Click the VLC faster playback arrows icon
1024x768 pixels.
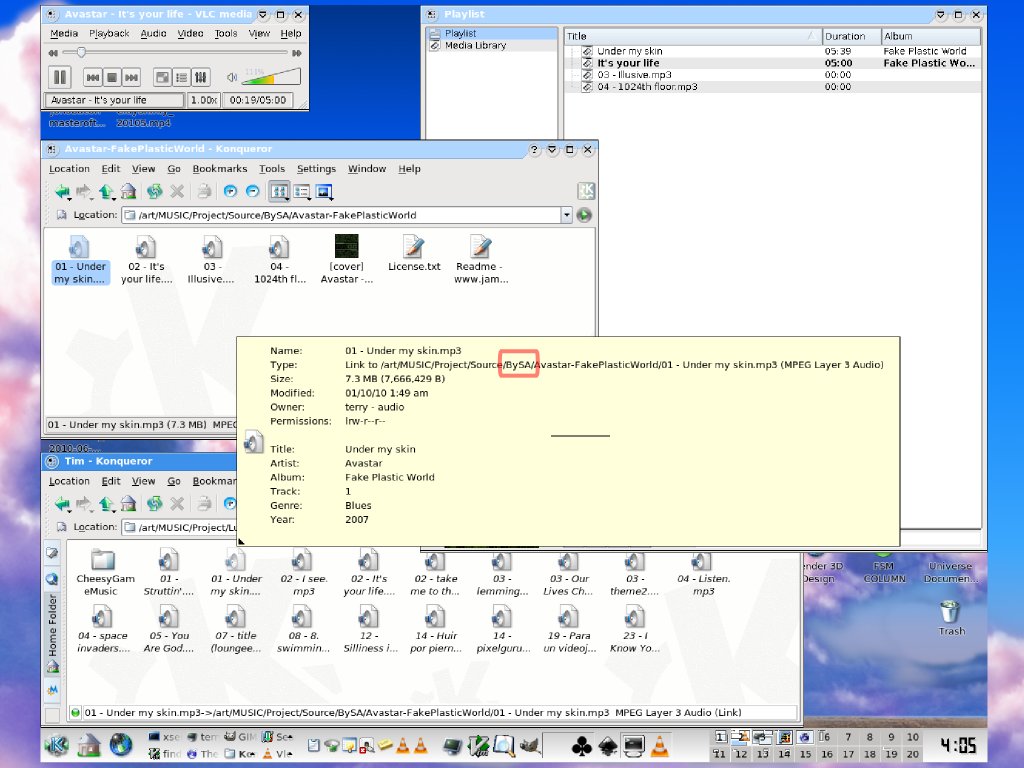(x=296, y=53)
